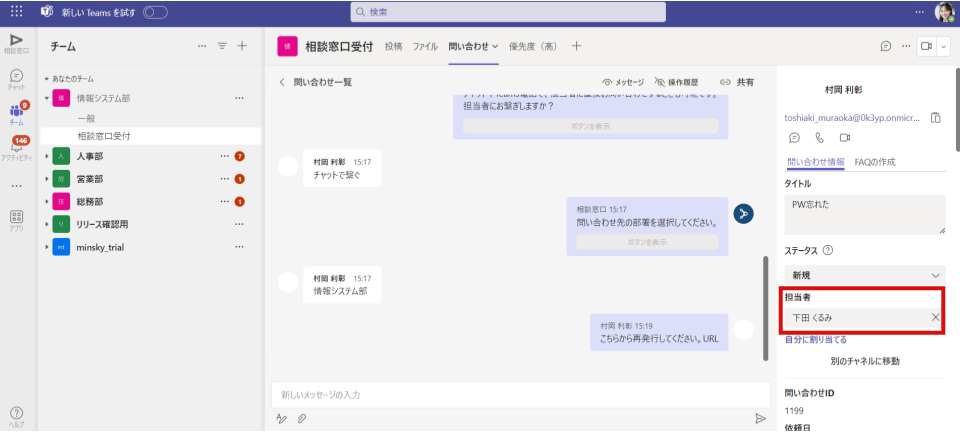Switch to the 優先度（高） tab

533,47
